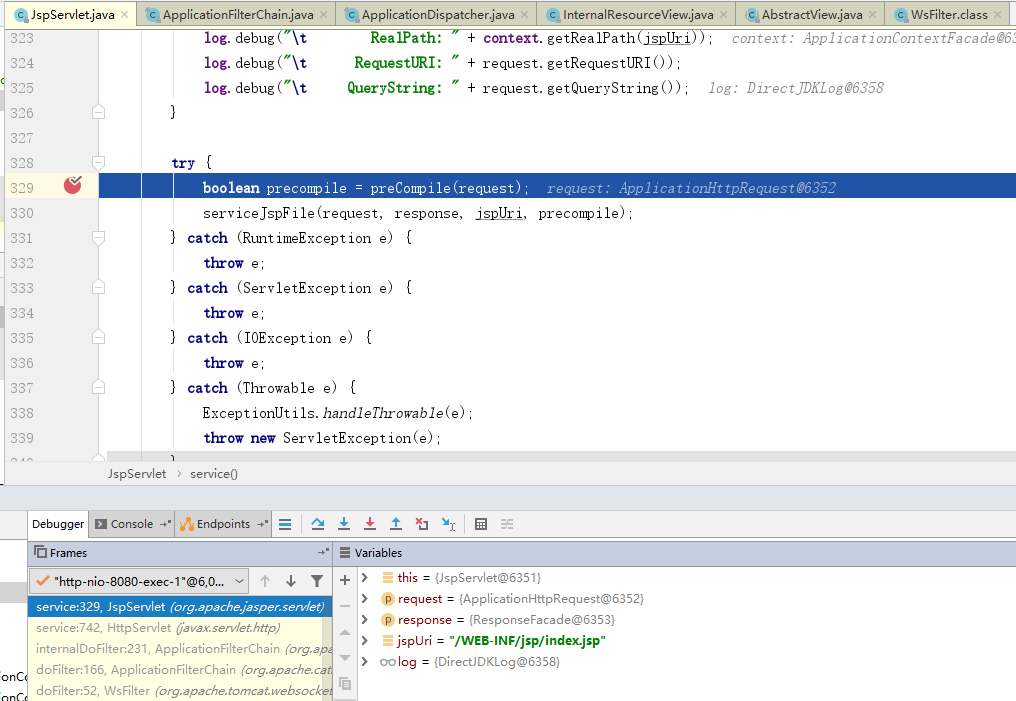Select the next frame with down arrow
Image resolution: width=1016 pixels, height=701 pixels.
pyautogui.click(x=291, y=581)
